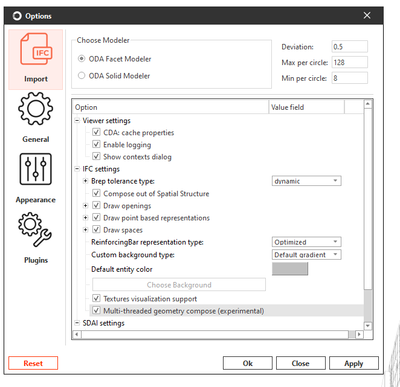Screen dimensions: 400x387
Task: Click the Max per circle field
Action: [350, 62]
